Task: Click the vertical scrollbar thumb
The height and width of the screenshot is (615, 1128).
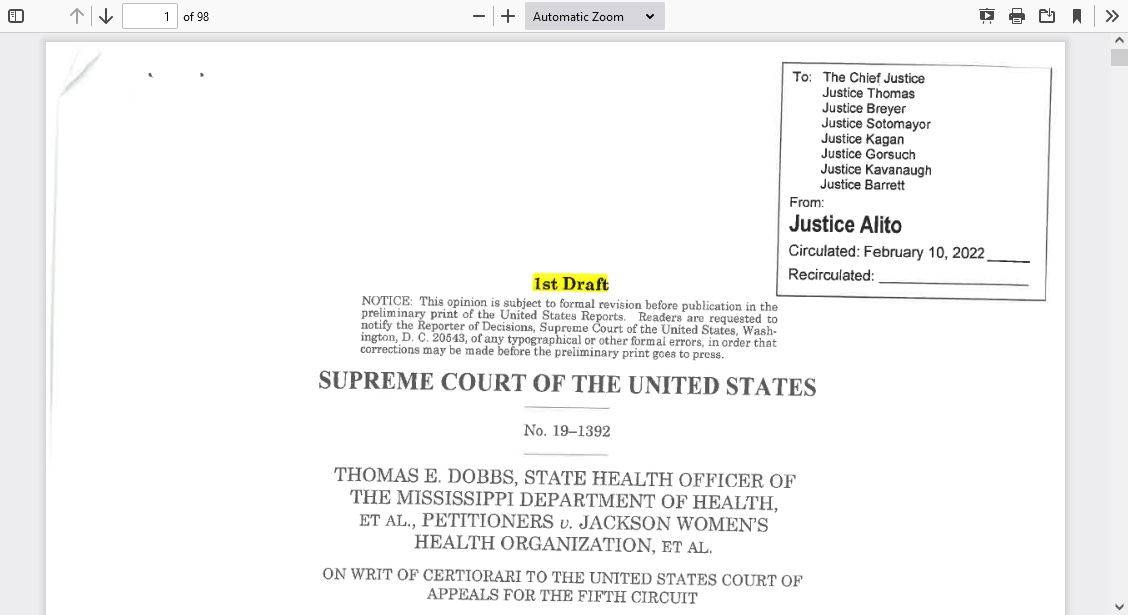Action: [1119, 57]
